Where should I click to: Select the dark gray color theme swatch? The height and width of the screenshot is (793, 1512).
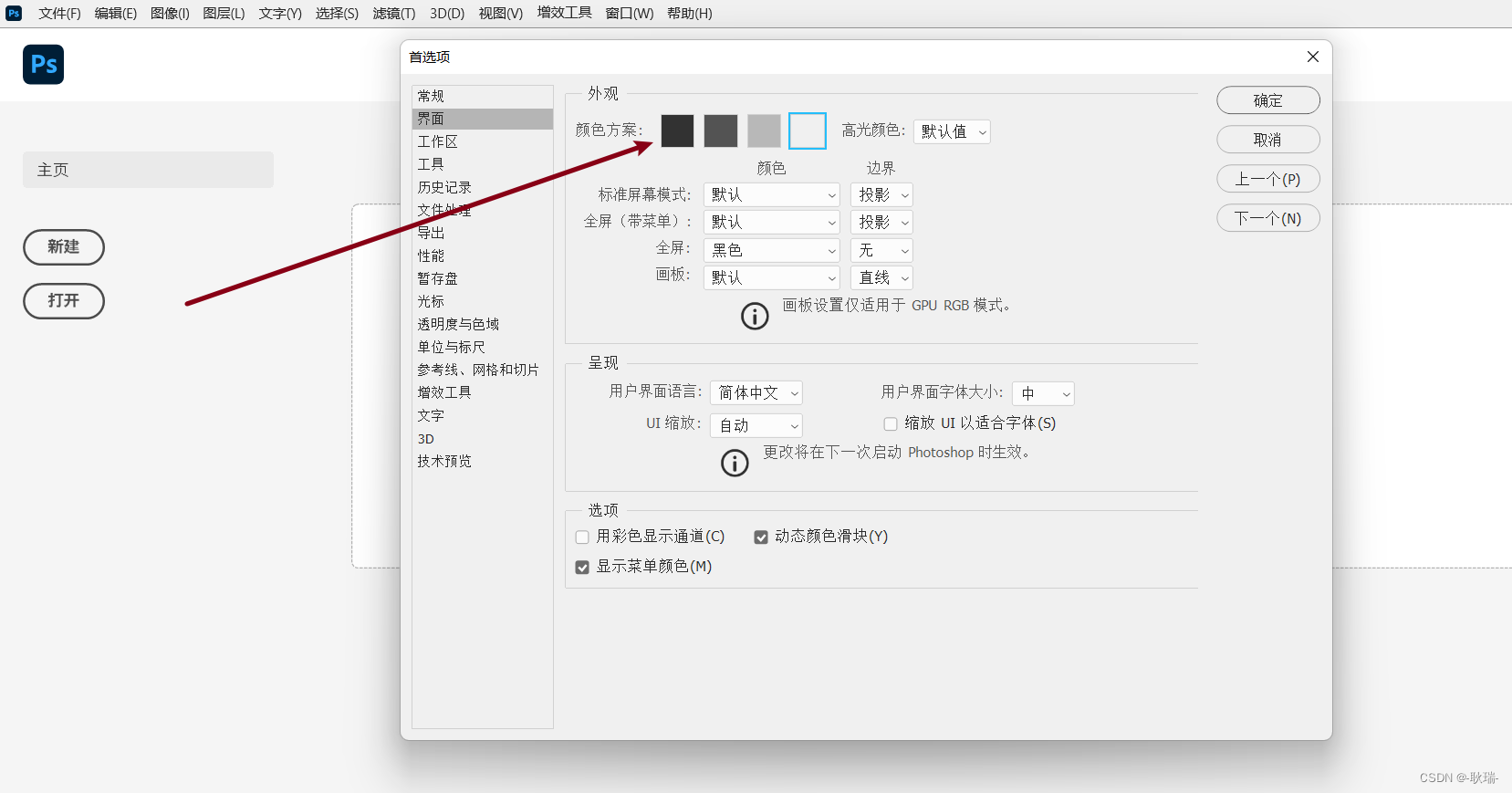click(x=721, y=130)
